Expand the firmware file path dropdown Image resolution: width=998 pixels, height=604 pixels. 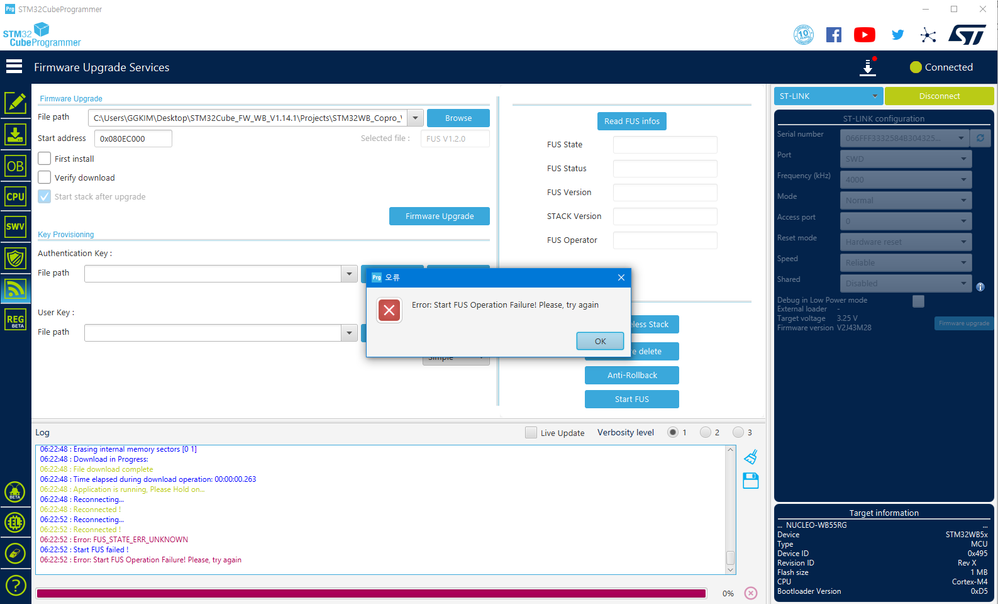[415, 118]
